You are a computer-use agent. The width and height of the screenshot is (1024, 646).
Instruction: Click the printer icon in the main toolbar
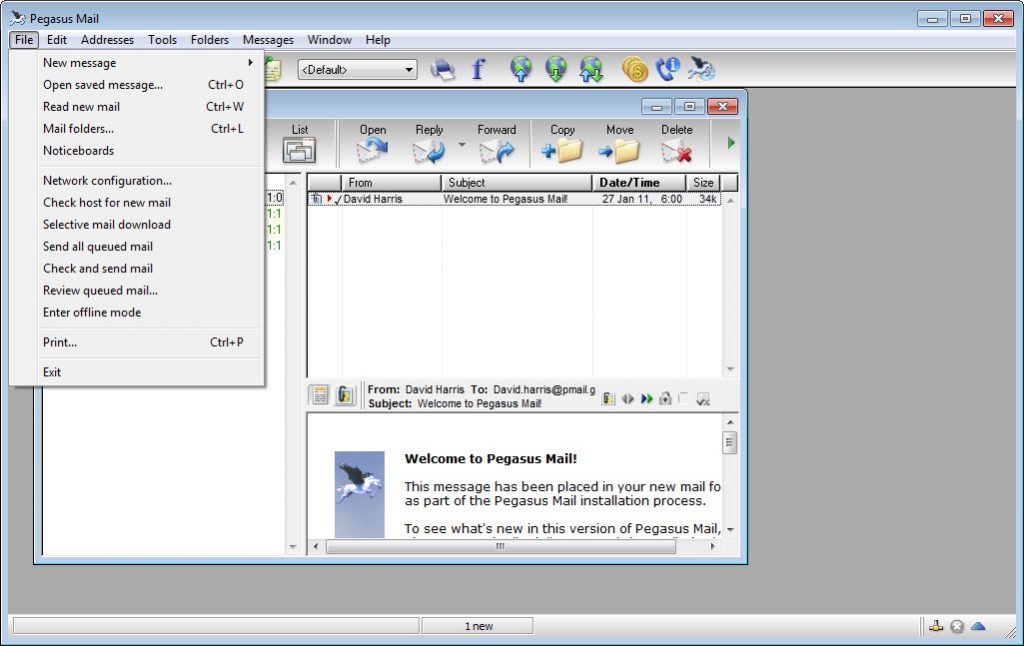(442, 69)
